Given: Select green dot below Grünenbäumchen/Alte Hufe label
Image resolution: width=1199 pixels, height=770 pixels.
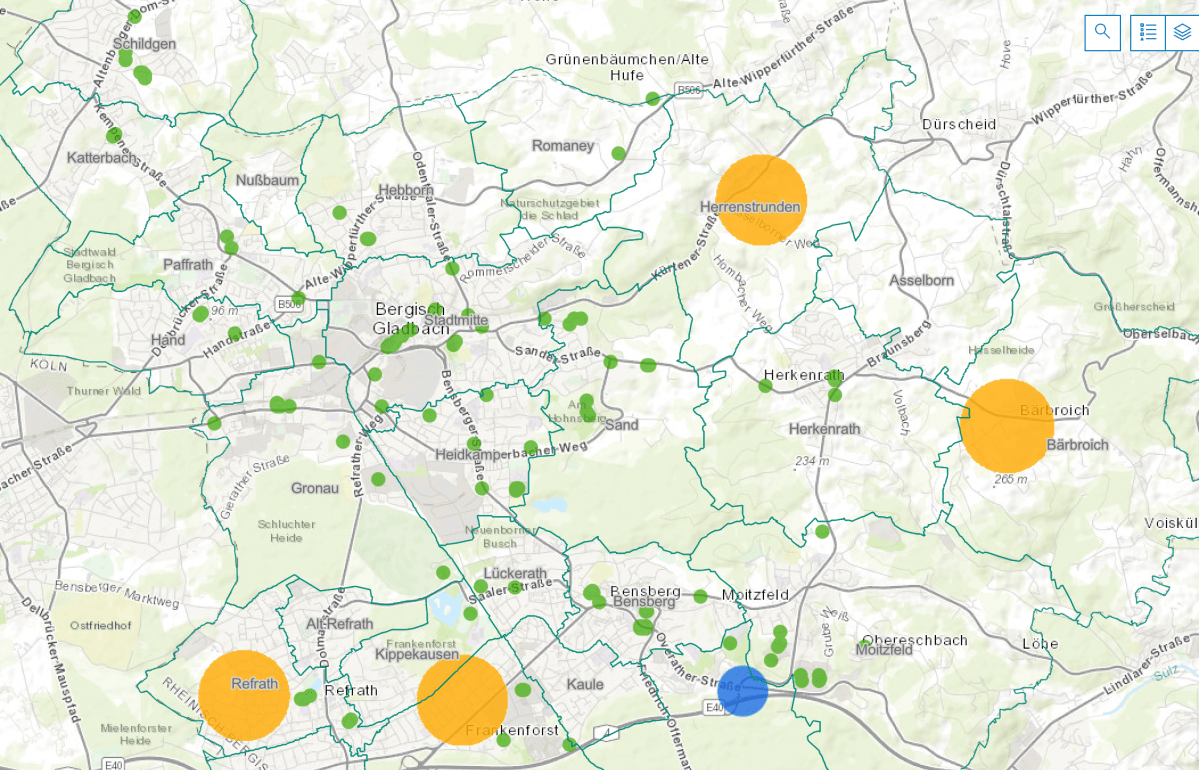Looking at the screenshot, I should coord(653,99).
